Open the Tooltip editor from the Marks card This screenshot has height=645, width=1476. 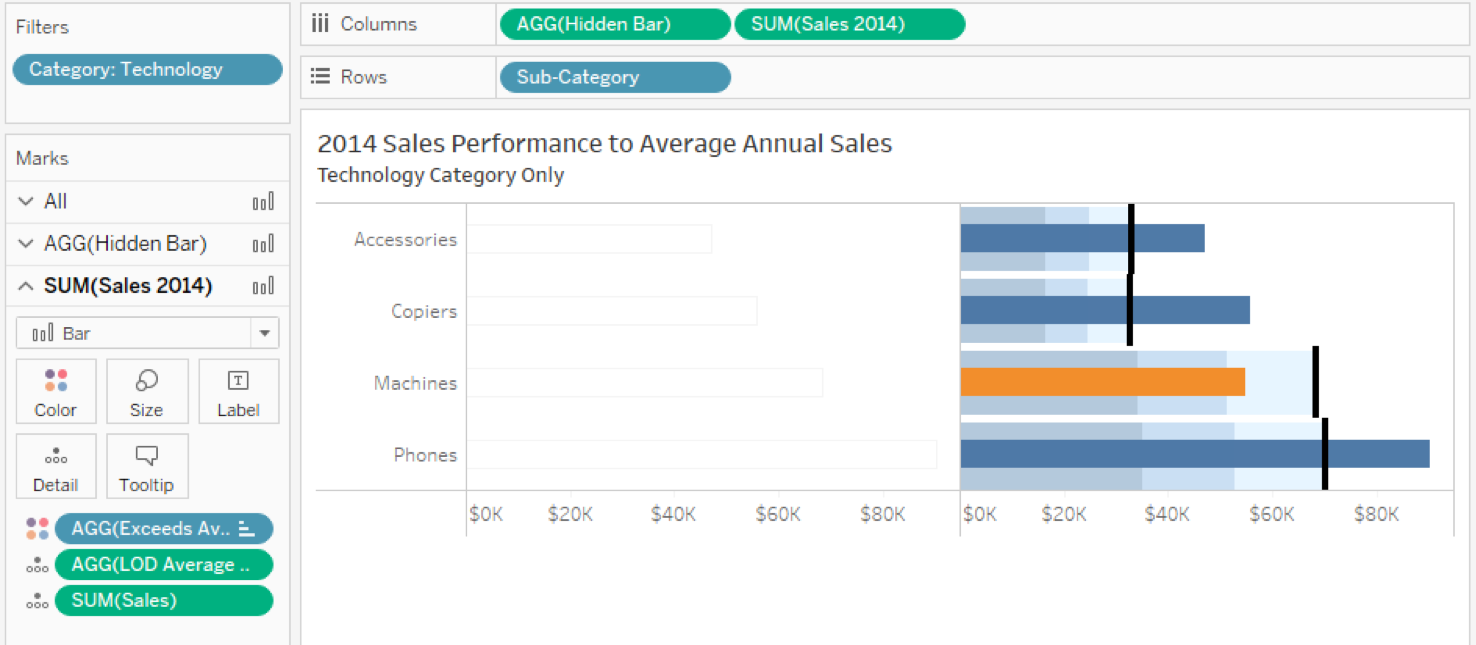click(x=147, y=466)
